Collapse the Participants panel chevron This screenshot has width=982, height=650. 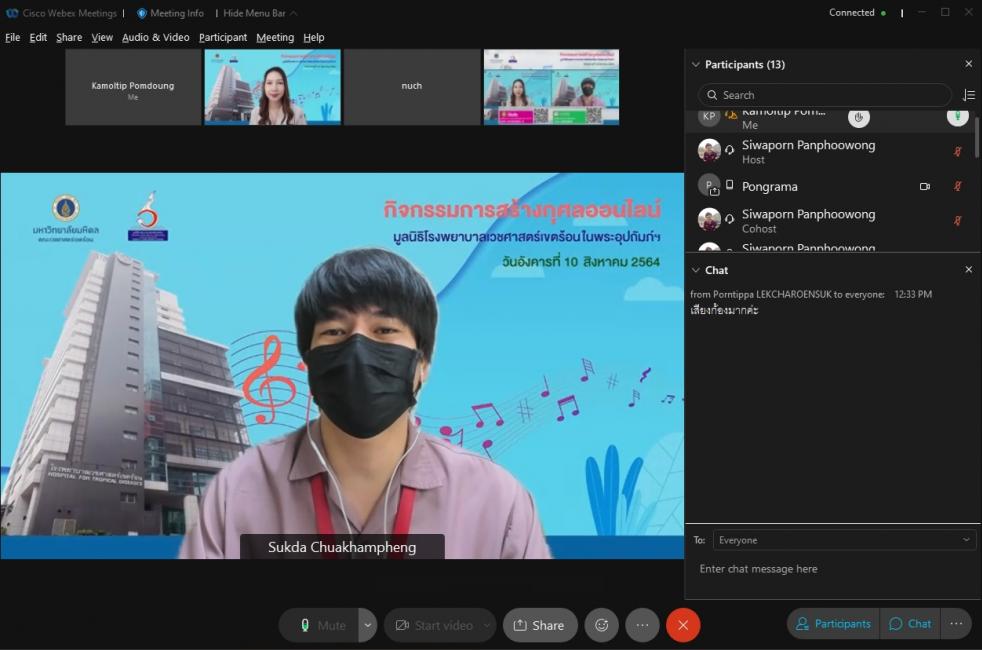[x=695, y=64]
